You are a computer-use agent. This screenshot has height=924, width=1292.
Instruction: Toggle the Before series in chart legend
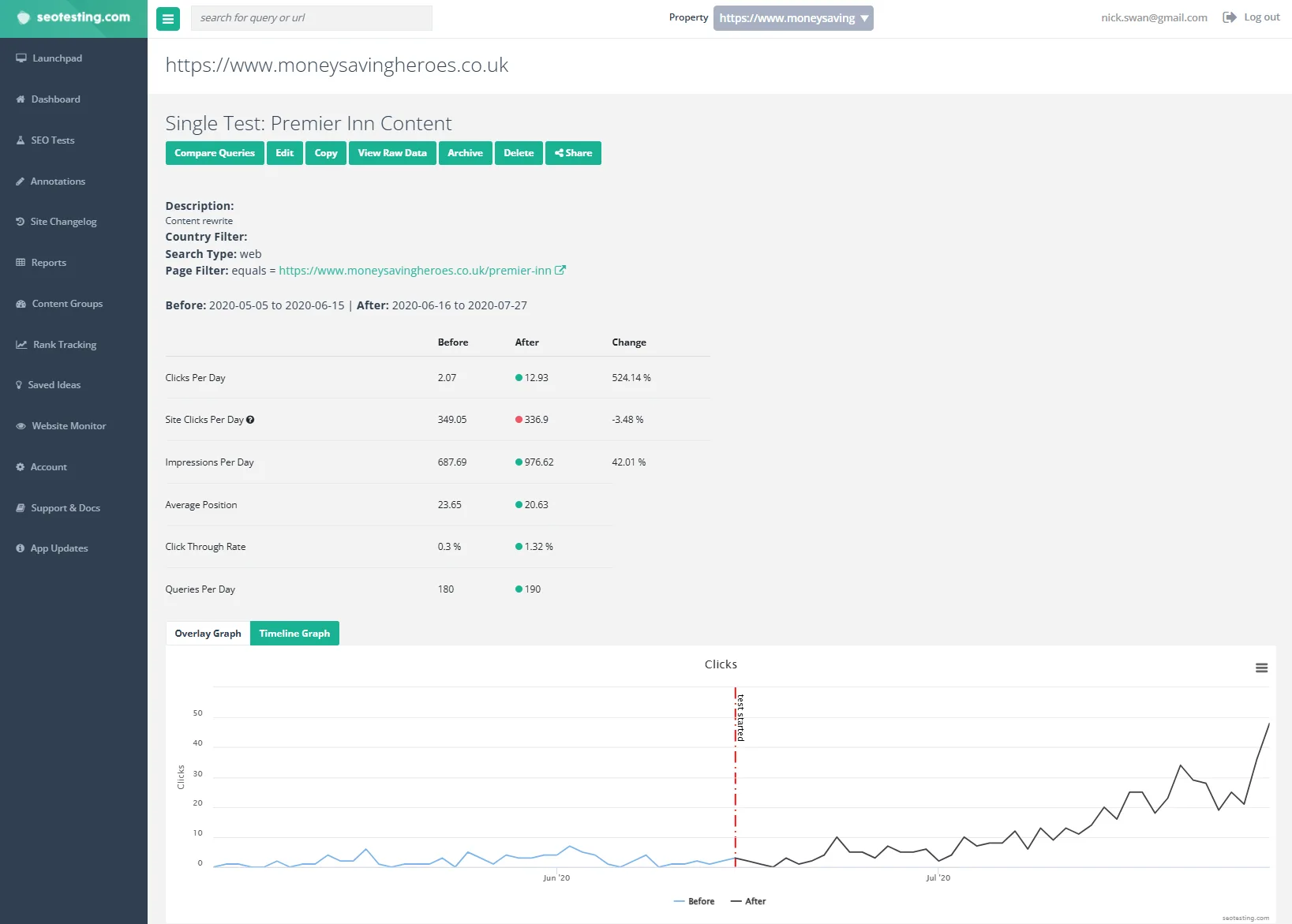pyautogui.click(x=695, y=901)
